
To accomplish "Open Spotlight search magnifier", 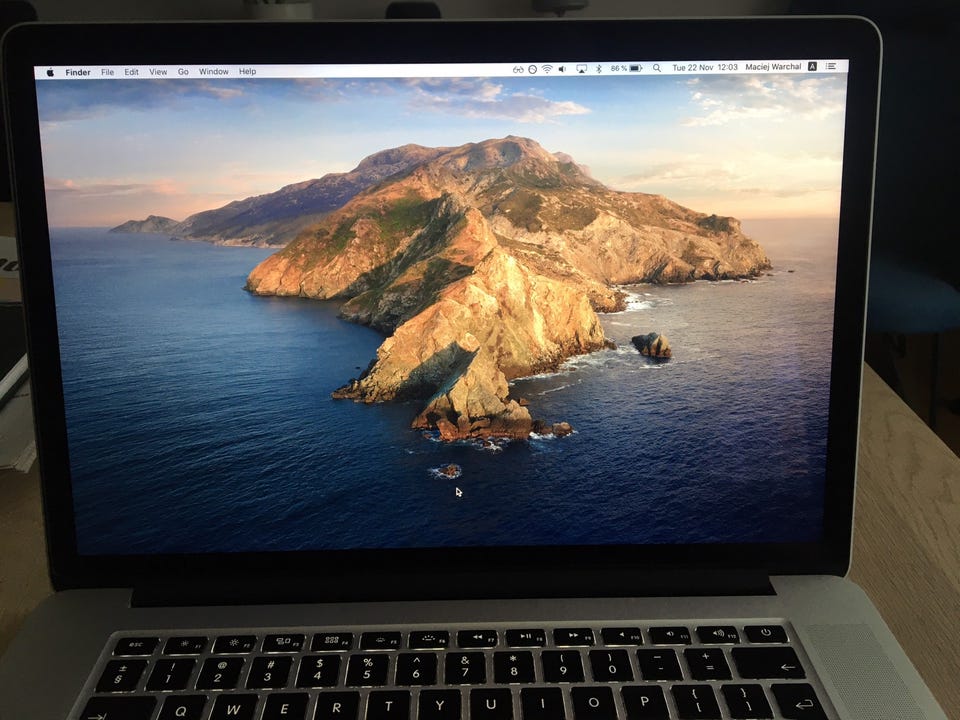I will pyautogui.click(x=657, y=68).
